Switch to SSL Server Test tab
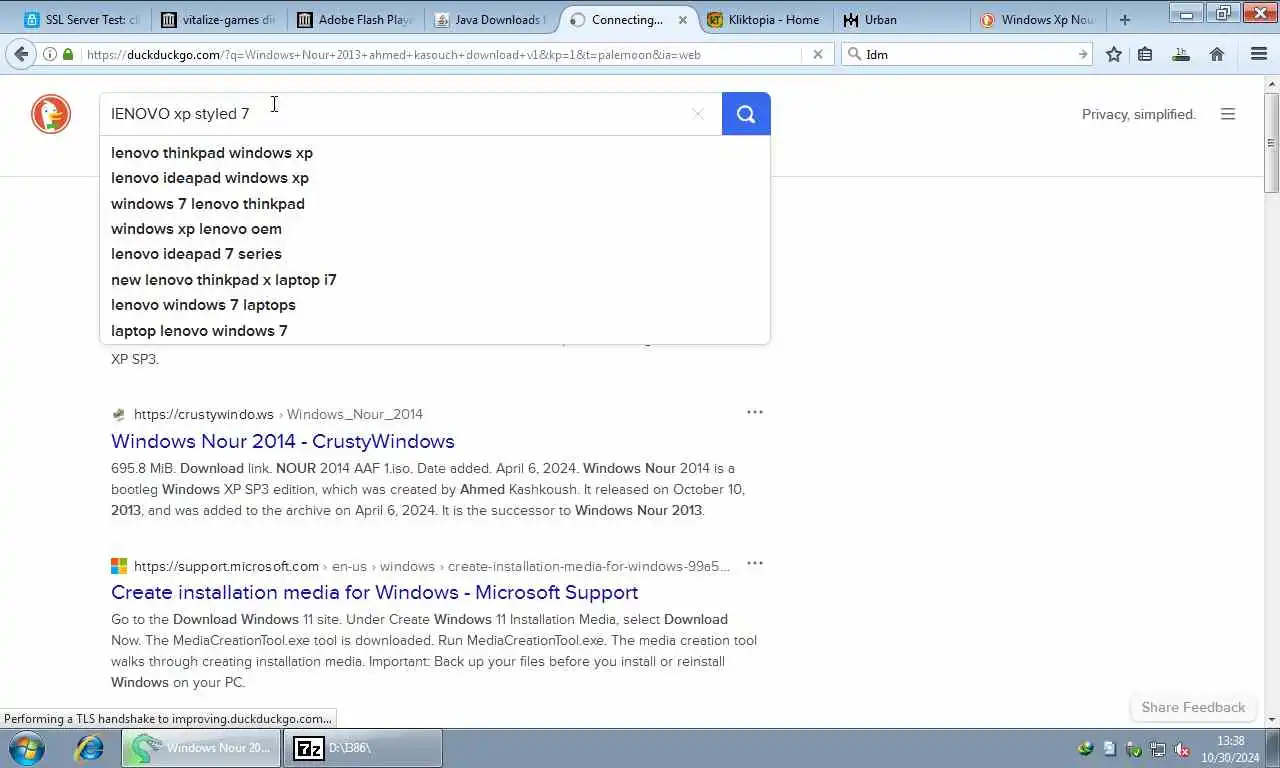This screenshot has height=768, width=1280. 82,19
